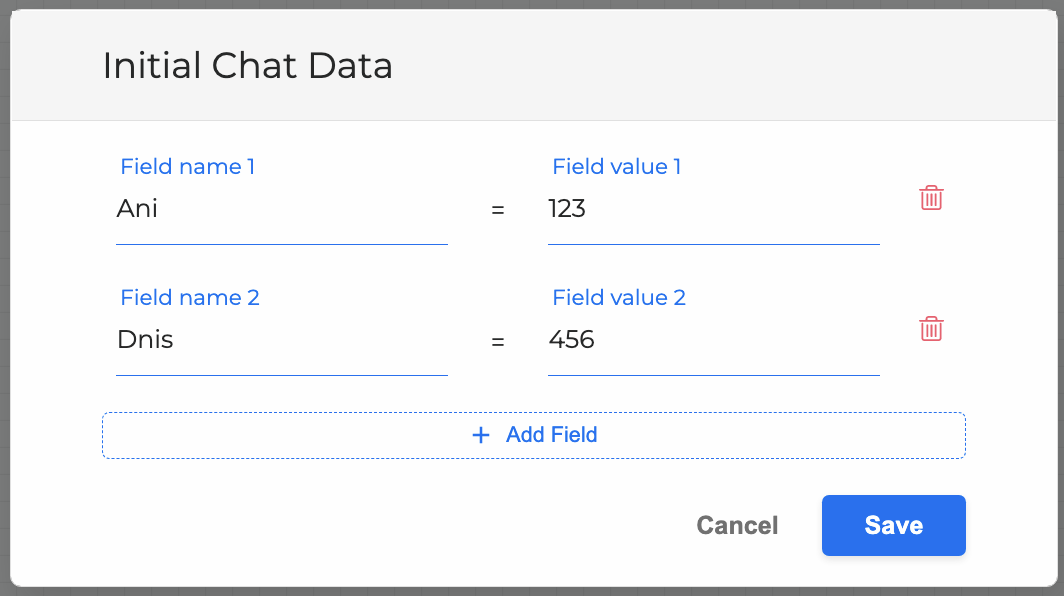
Task: Delete the Dnis field row
Action: 931,329
